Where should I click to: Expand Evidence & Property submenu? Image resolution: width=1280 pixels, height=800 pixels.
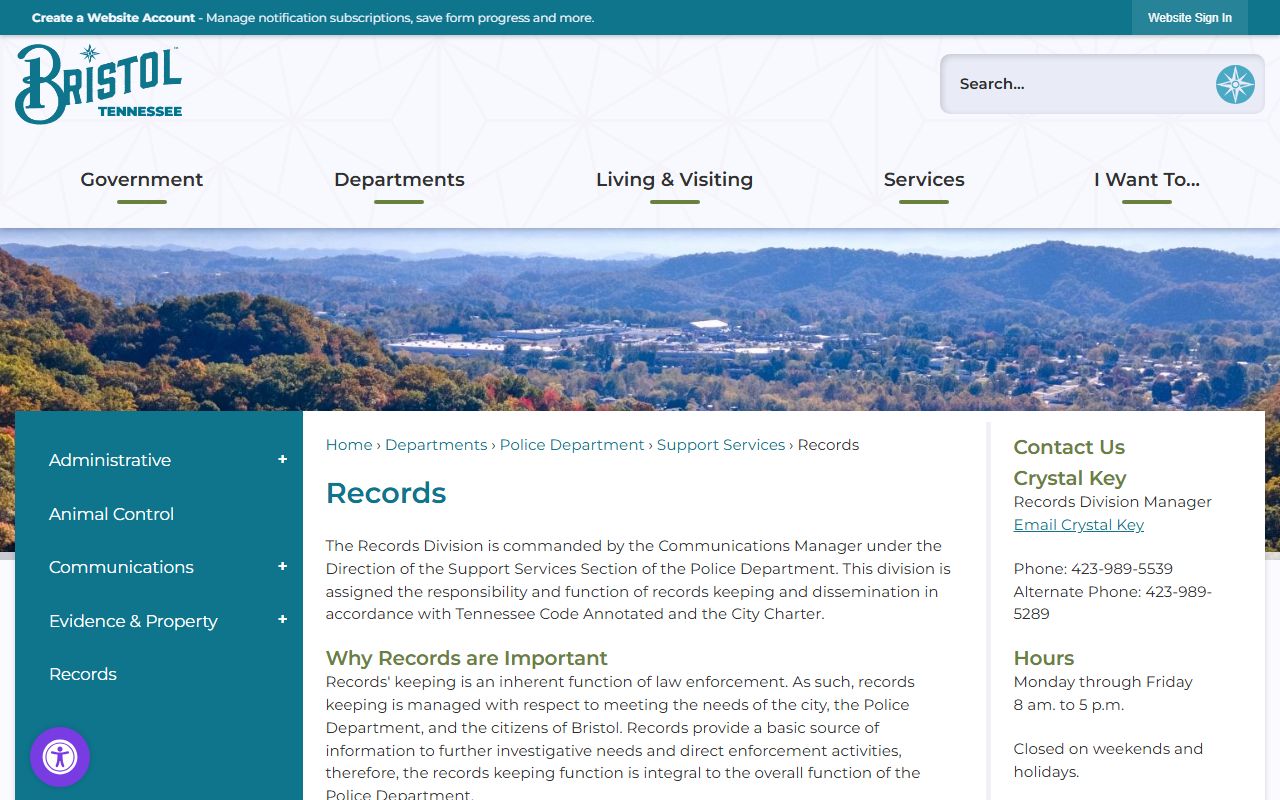tap(282, 620)
